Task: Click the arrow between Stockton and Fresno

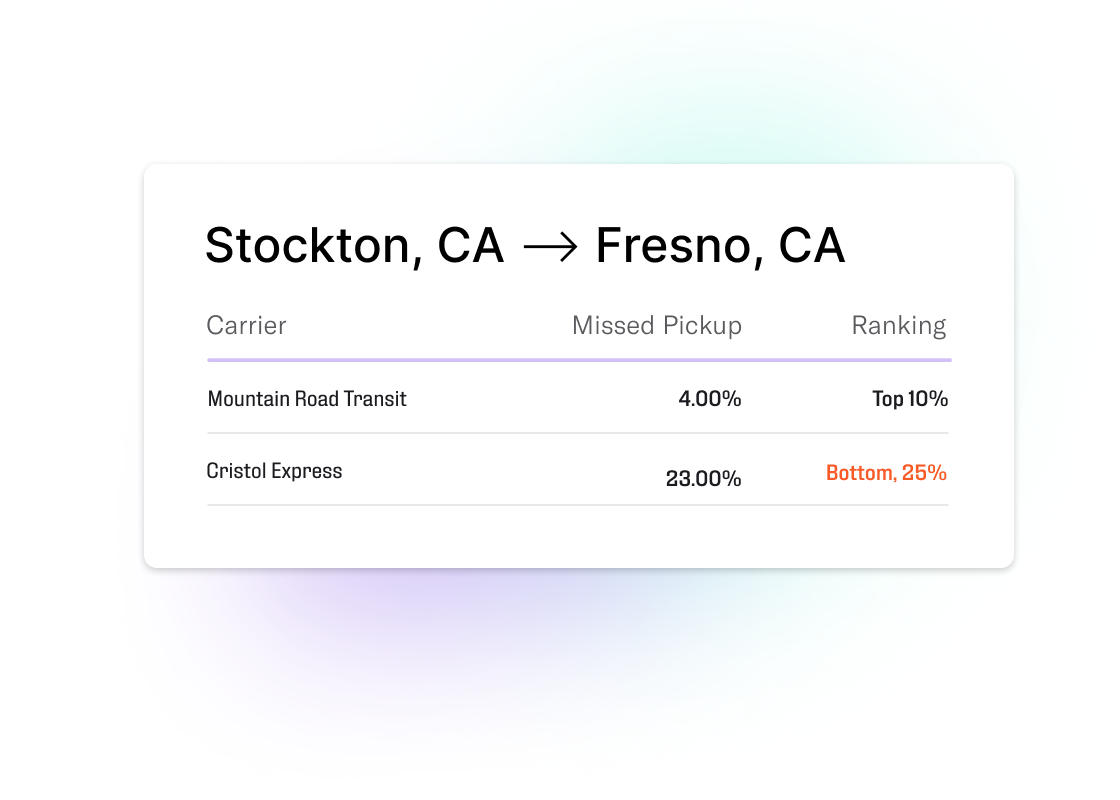Action: tap(550, 248)
